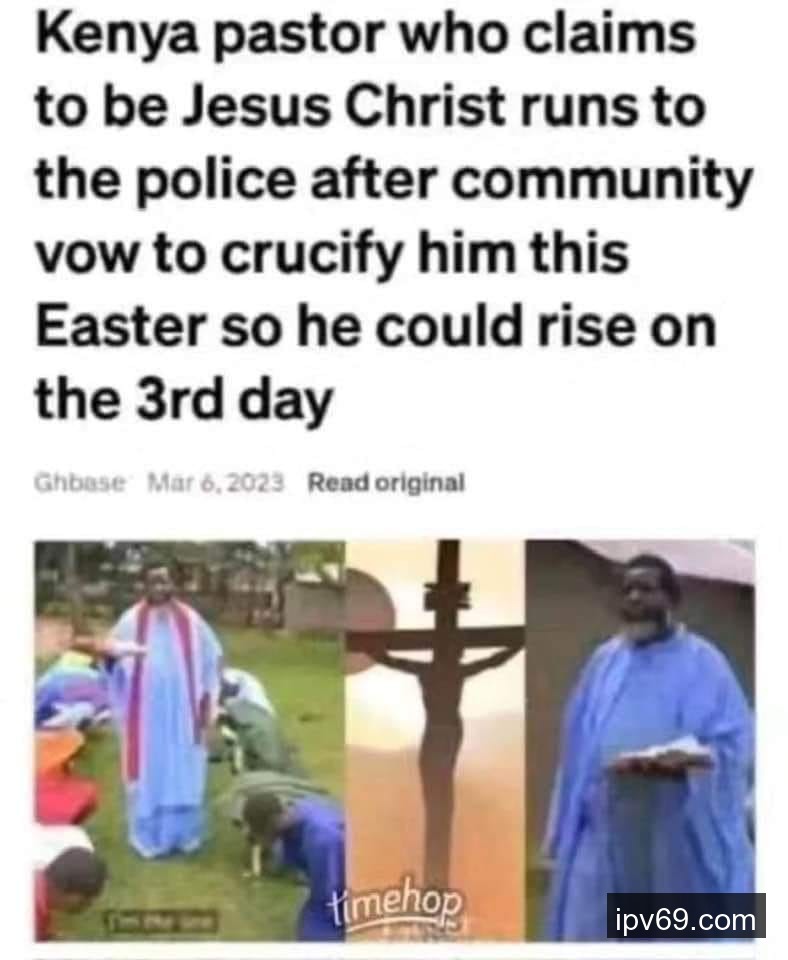Select the Mar 6, 2023 date label
The height and width of the screenshot is (960, 788).
216,482
